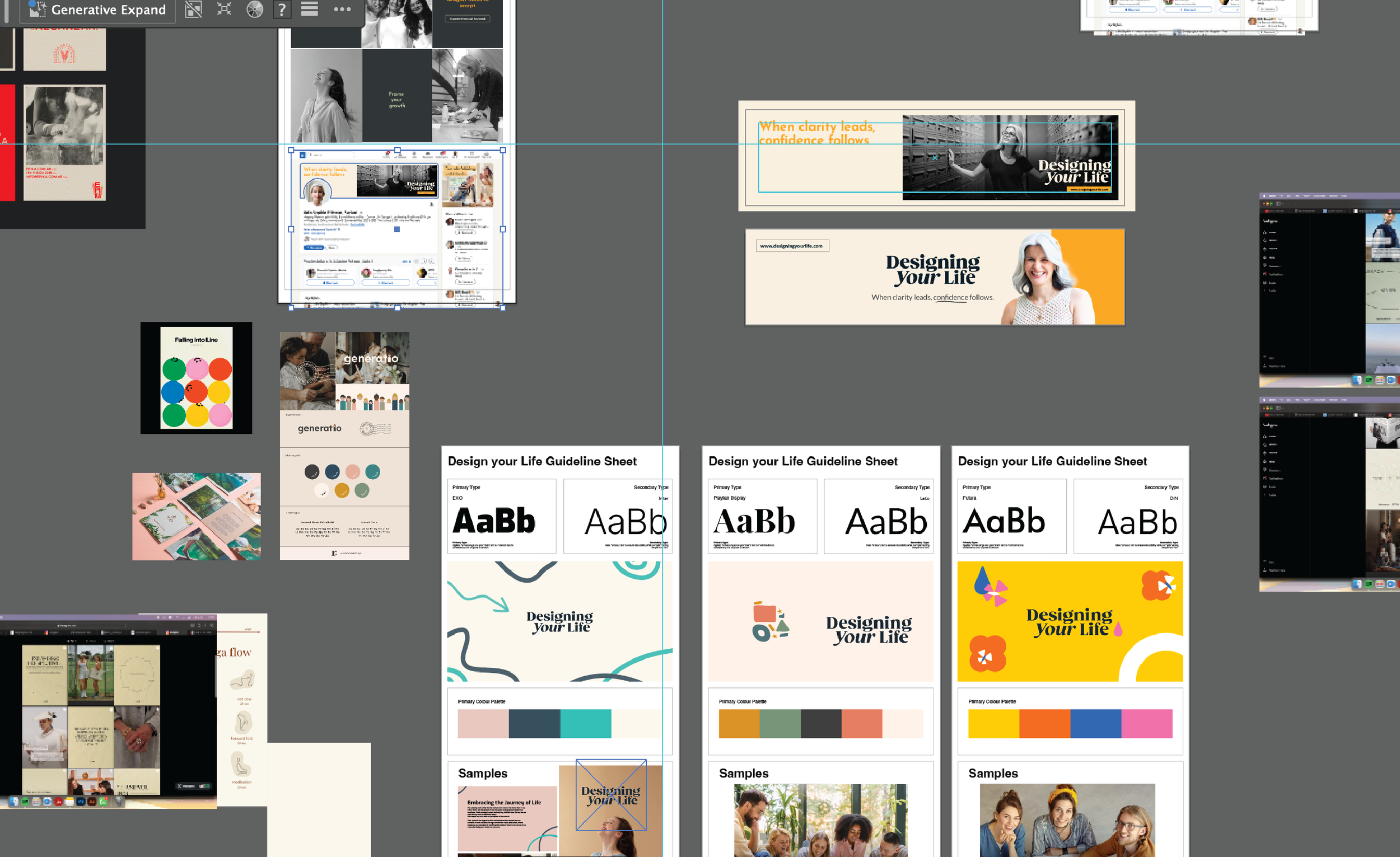Open Illustrator from the Dock
The width and height of the screenshot is (1400, 857).
pyautogui.click(x=91, y=802)
